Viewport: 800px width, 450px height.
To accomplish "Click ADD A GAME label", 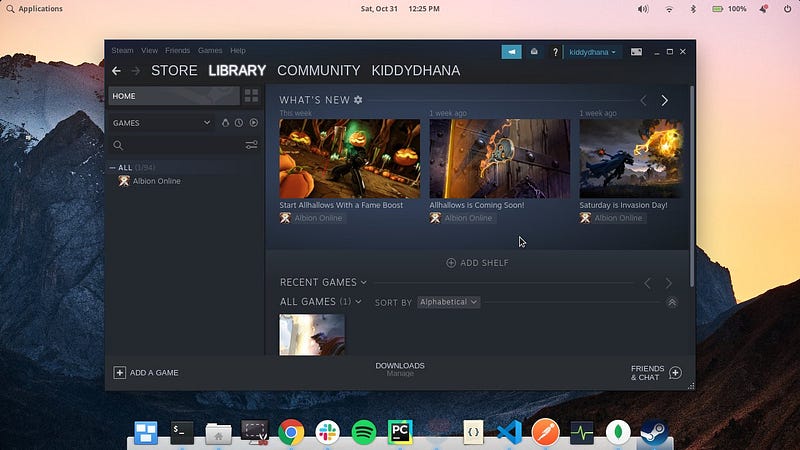I will [x=154, y=373].
